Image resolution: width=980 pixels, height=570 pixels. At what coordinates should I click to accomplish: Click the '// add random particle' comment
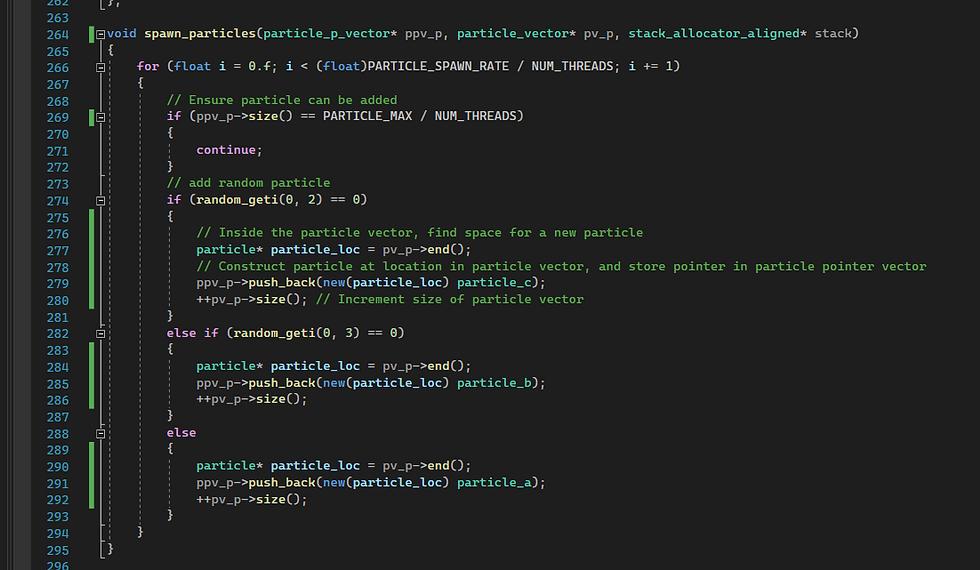(x=248, y=182)
